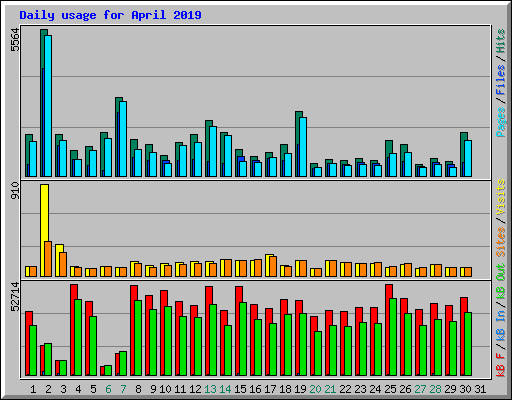Click the 'Hits' legend label
Viewport: 512px width, 400px height.
pos(501,41)
